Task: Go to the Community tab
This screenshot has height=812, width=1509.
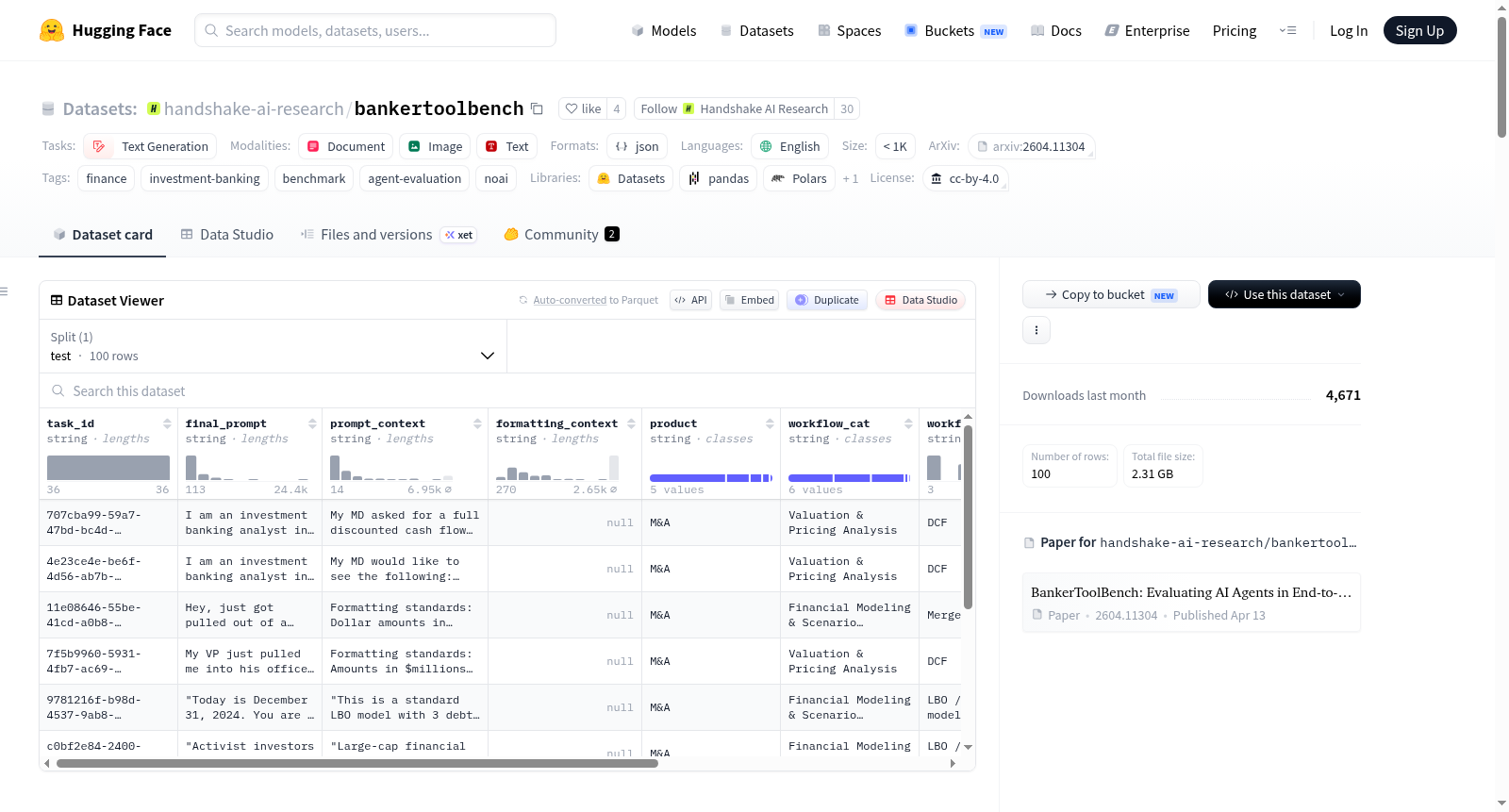Action: point(562,235)
